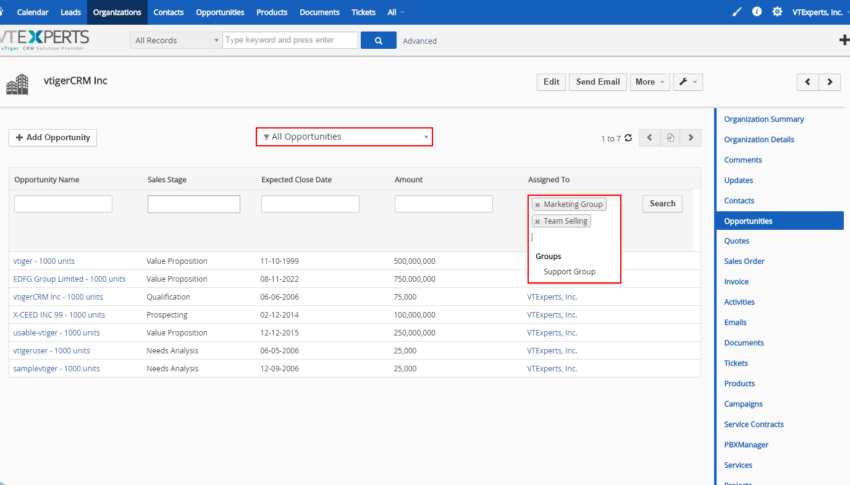Select Support Group from Groups list
850x485 pixels.
(569, 271)
